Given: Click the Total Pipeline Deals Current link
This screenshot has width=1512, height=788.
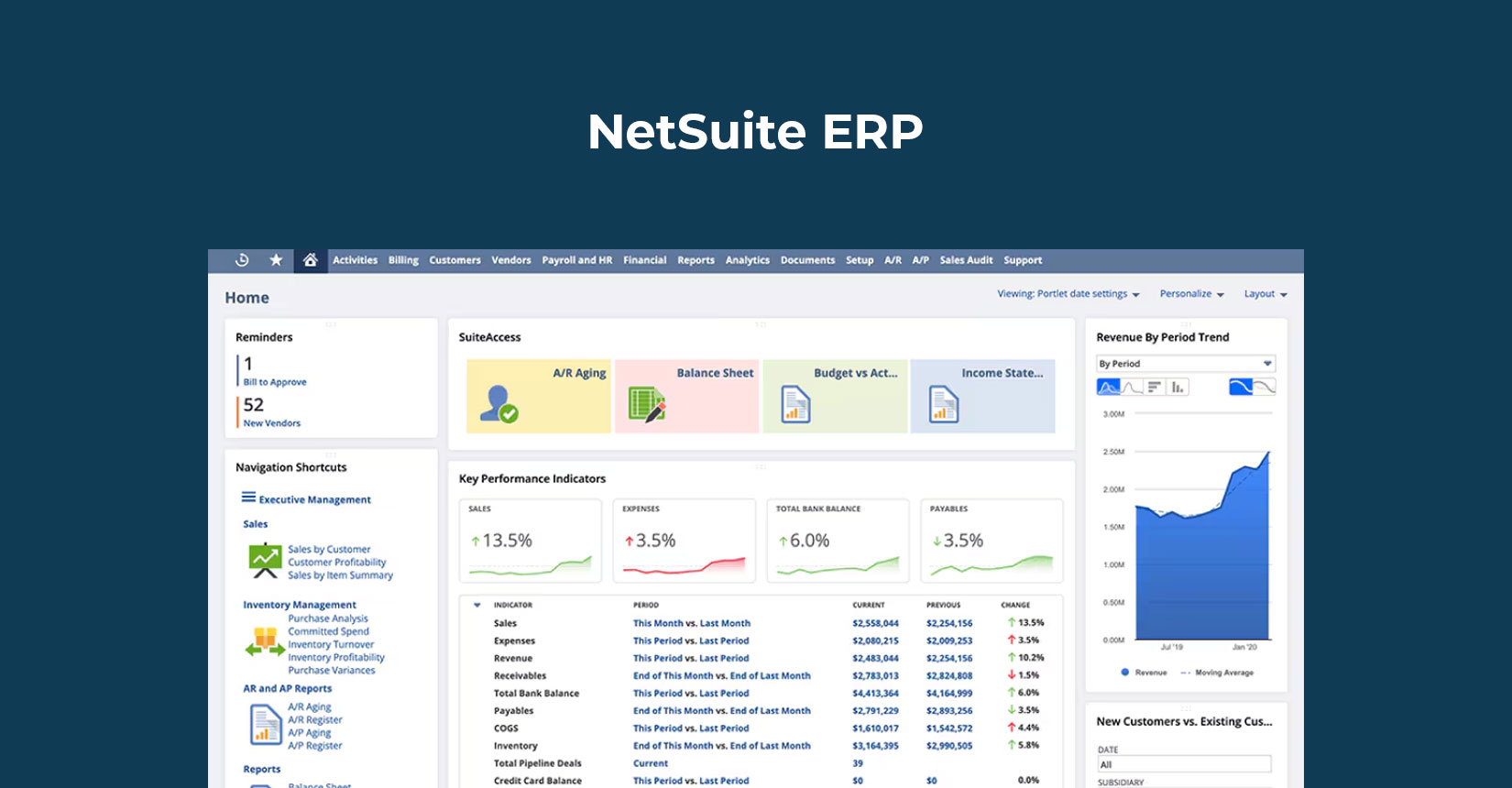Looking at the screenshot, I should [651, 763].
